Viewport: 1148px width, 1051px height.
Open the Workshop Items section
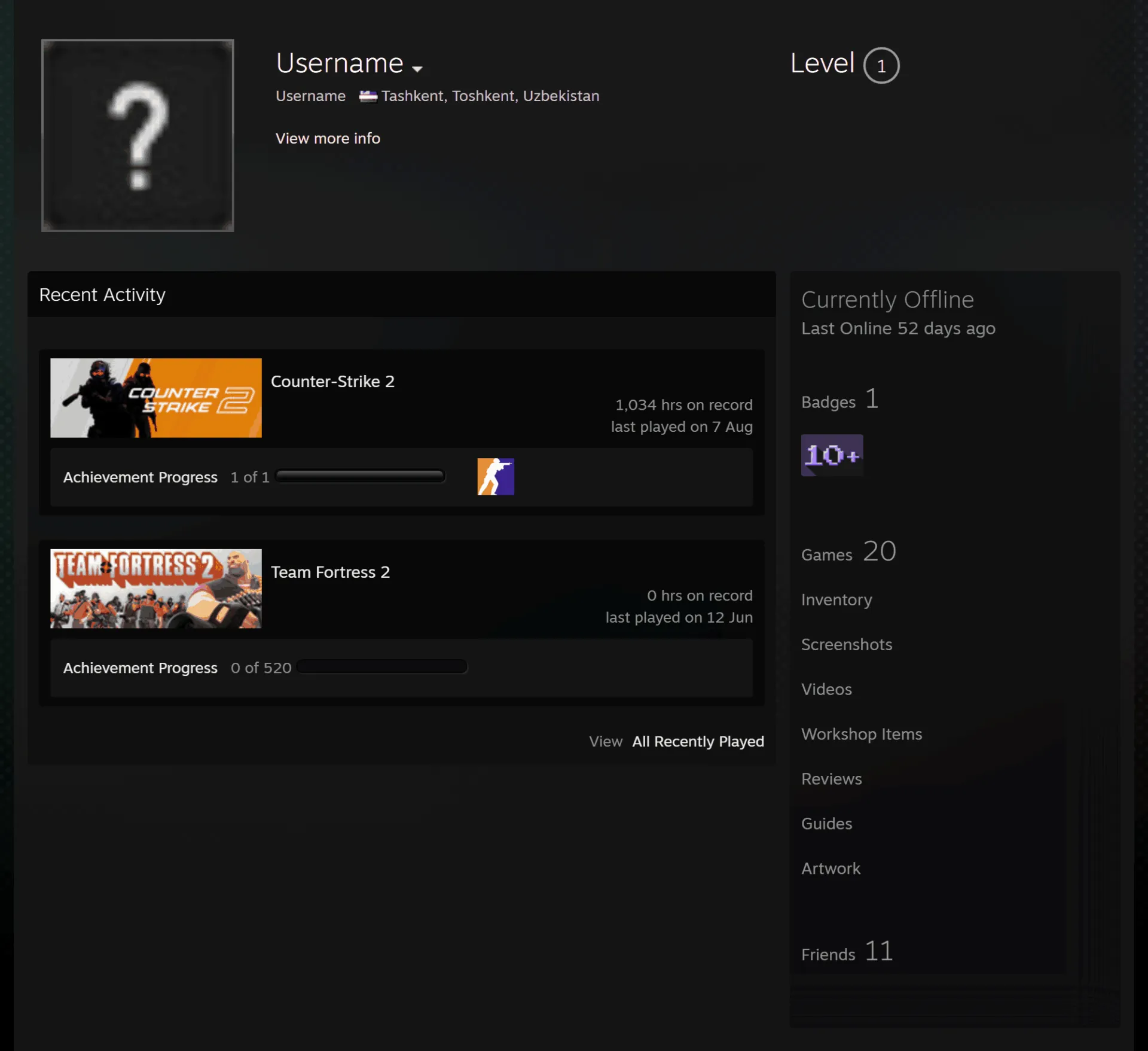click(x=862, y=734)
